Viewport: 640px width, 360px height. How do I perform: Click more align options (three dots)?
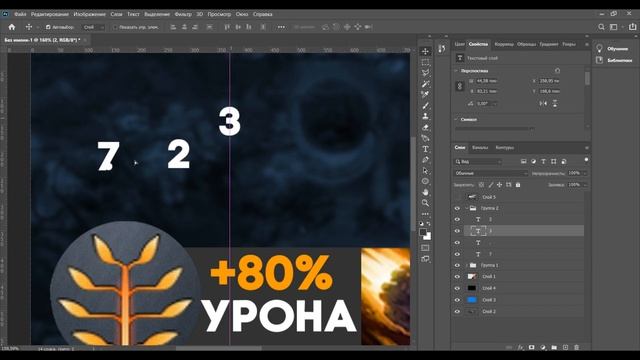point(281,27)
